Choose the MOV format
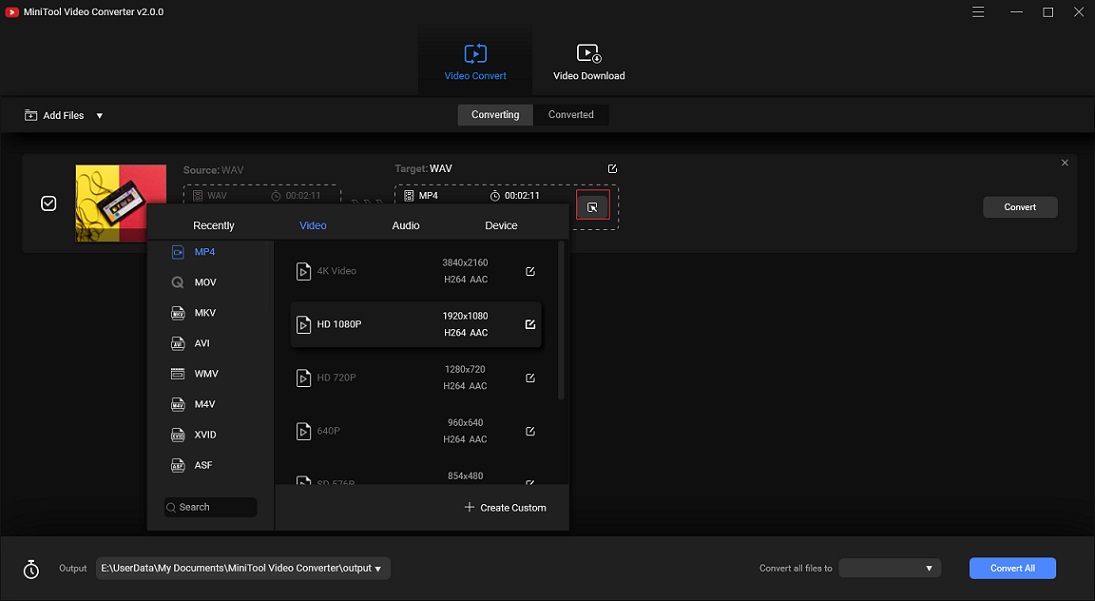 coord(205,282)
